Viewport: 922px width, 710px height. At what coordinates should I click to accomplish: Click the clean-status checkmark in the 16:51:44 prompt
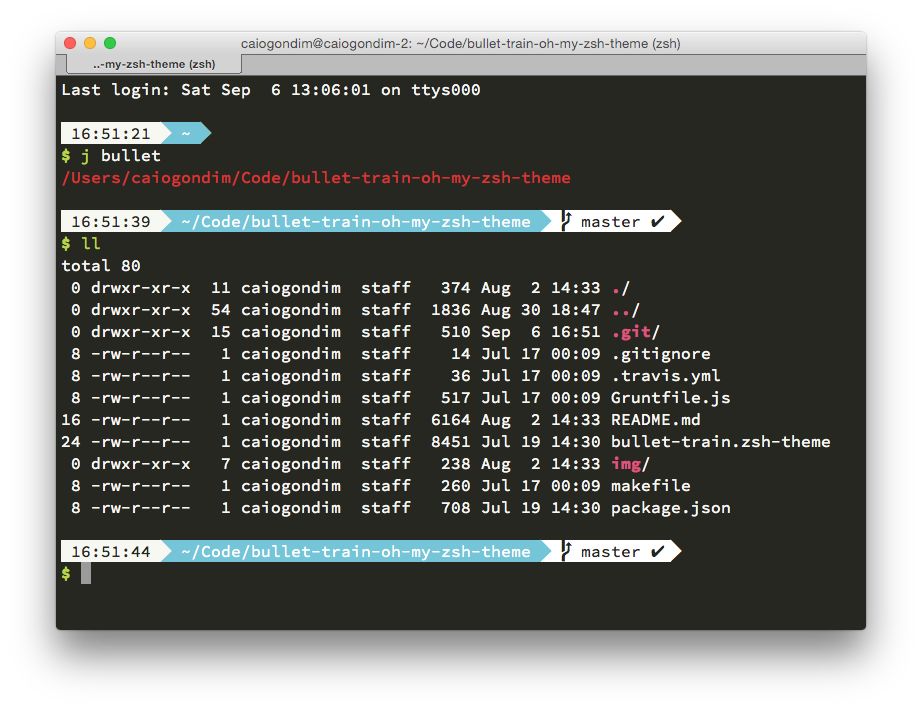(x=657, y=551)
